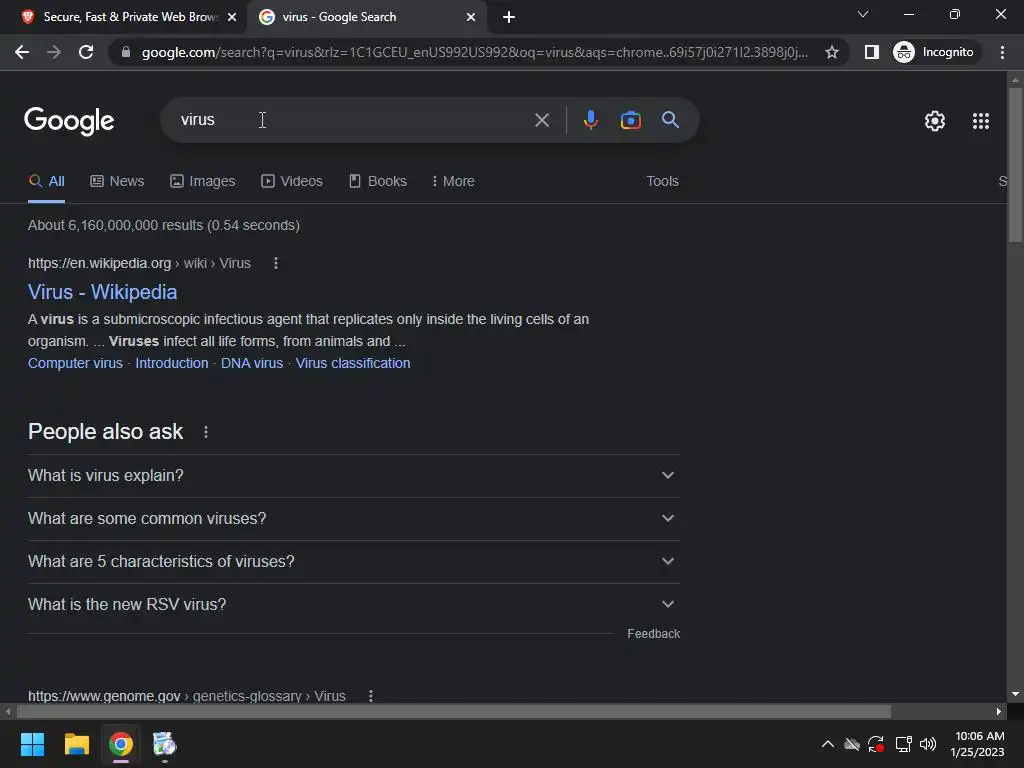Go forward to the next page
This screenshot has height=768, width=1024.
[x=54, y=52]
